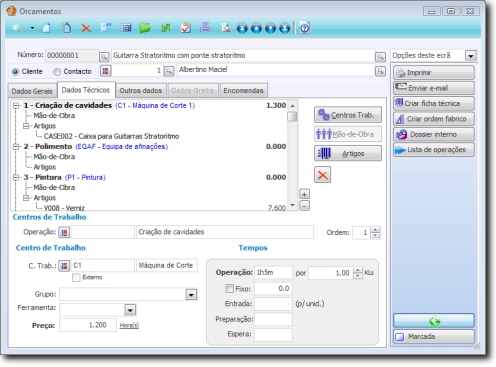This screenshot has height=367, width=496.
Task: Click the Imprimir button
Action: coord(434,73)
